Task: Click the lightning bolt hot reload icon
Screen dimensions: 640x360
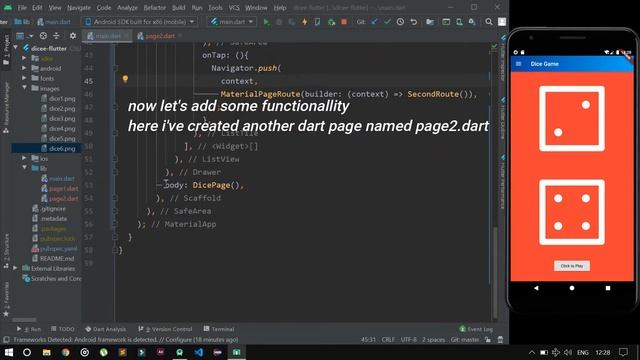Action: (304, 22)
